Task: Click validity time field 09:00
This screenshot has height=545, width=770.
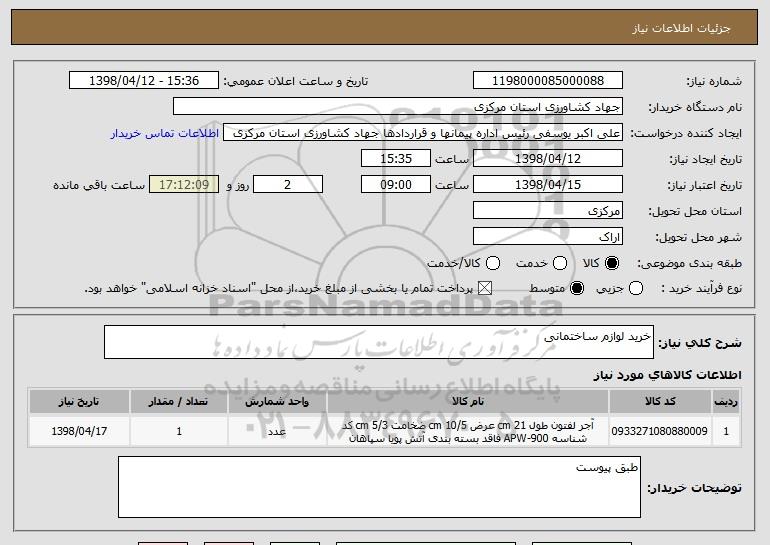Action: [396, 185]
